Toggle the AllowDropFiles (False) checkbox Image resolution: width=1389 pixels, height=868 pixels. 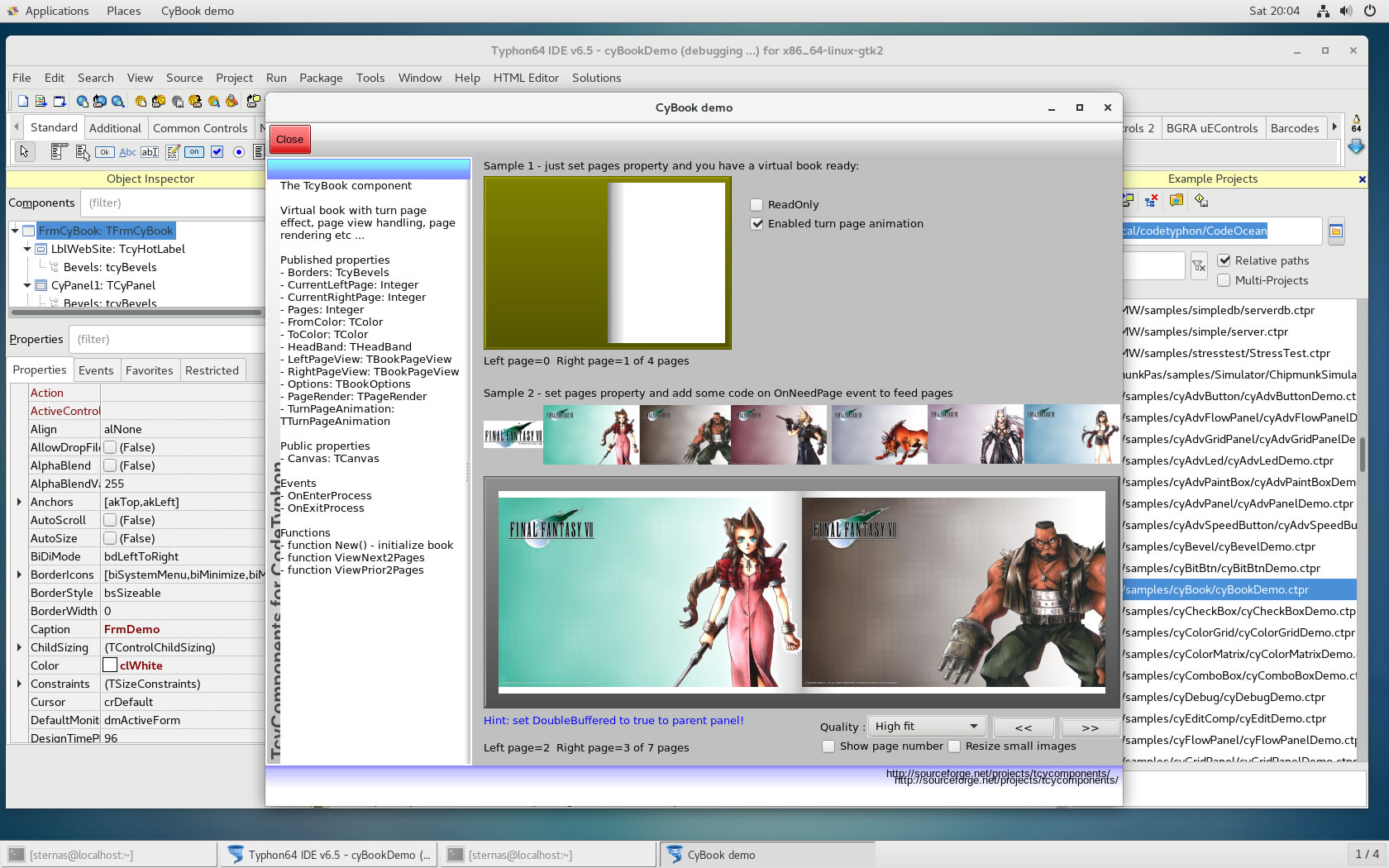pyautogui.click(x=110, y=447)
